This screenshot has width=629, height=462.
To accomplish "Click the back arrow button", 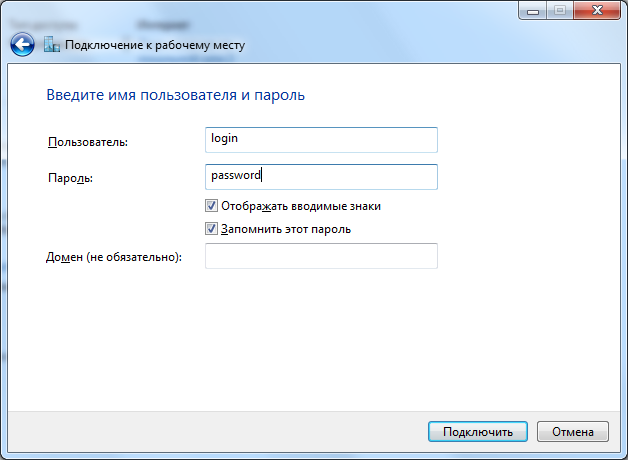I will (x=22, y=45).
